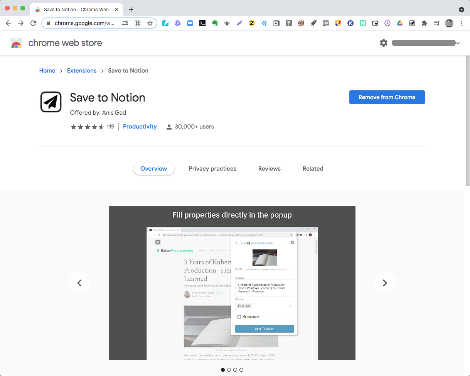Click the chrome web store title text
The height and width of the screenshot is (376, 470).
click(65, 43)
